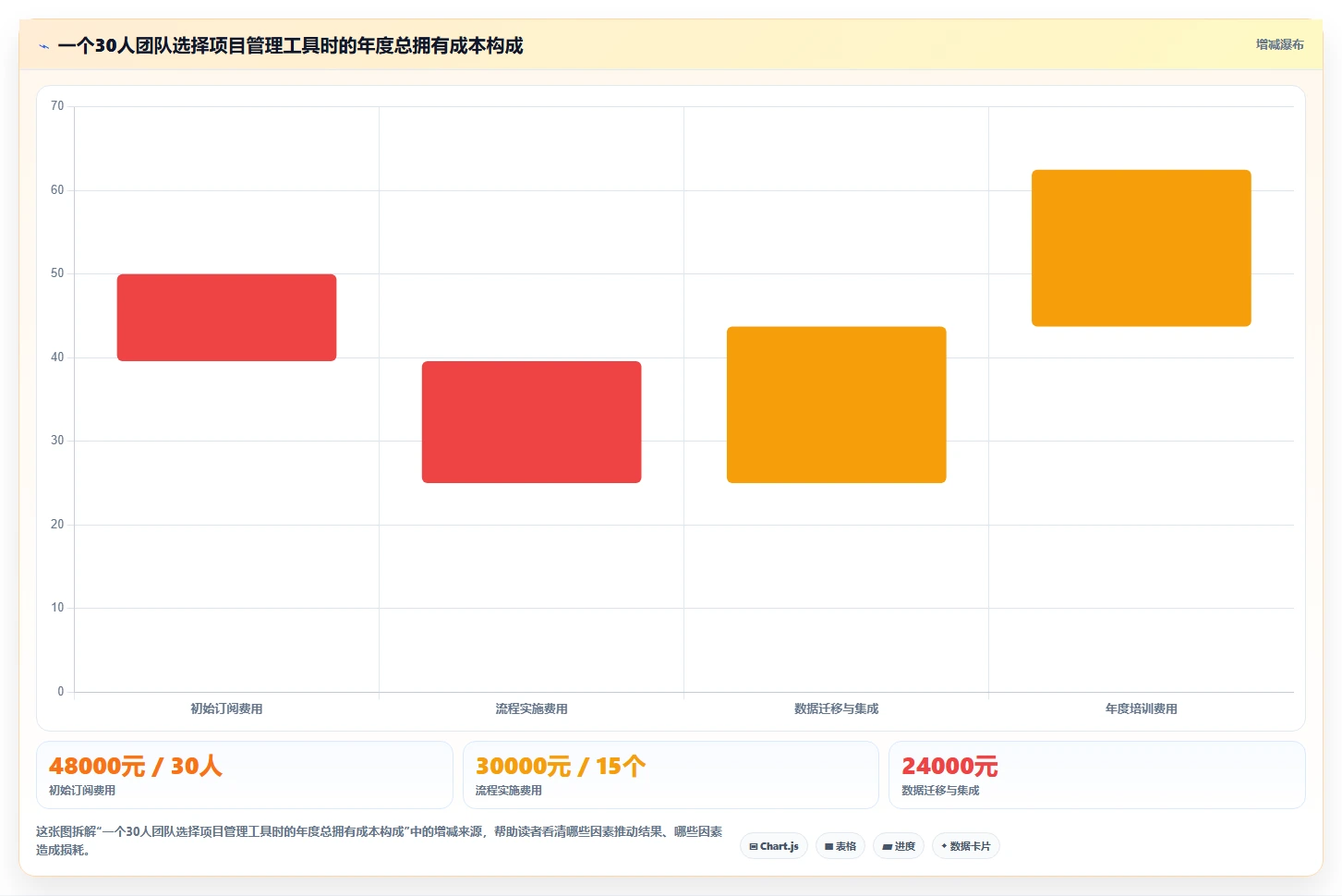Image resolution: width=1342 pixels, height=896 pixels.
Task: Click the 48000元 / 30人 data card value
Action: click(x=136, y=766)
